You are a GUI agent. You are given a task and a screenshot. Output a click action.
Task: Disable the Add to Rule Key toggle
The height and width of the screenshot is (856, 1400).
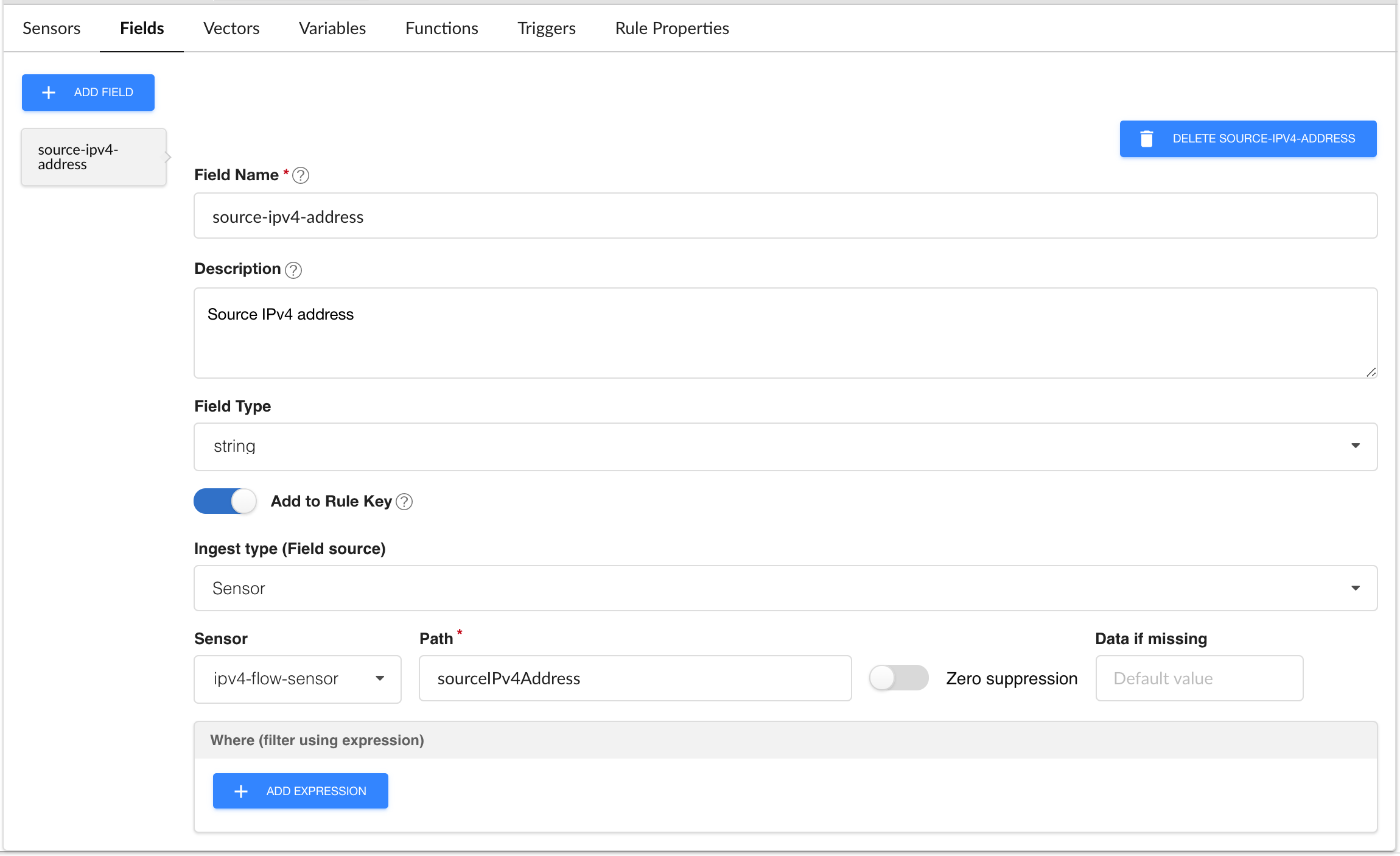coord(225,502)
